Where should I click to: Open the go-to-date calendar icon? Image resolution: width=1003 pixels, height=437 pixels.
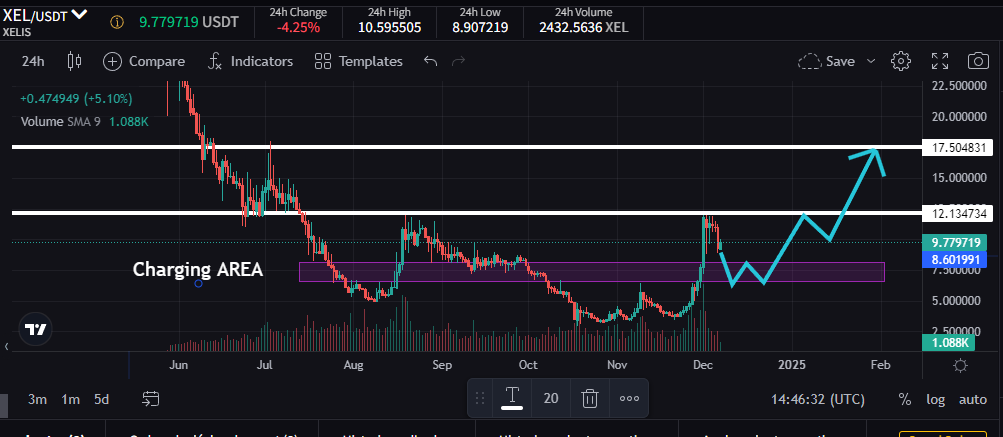[x=150, y=399]
